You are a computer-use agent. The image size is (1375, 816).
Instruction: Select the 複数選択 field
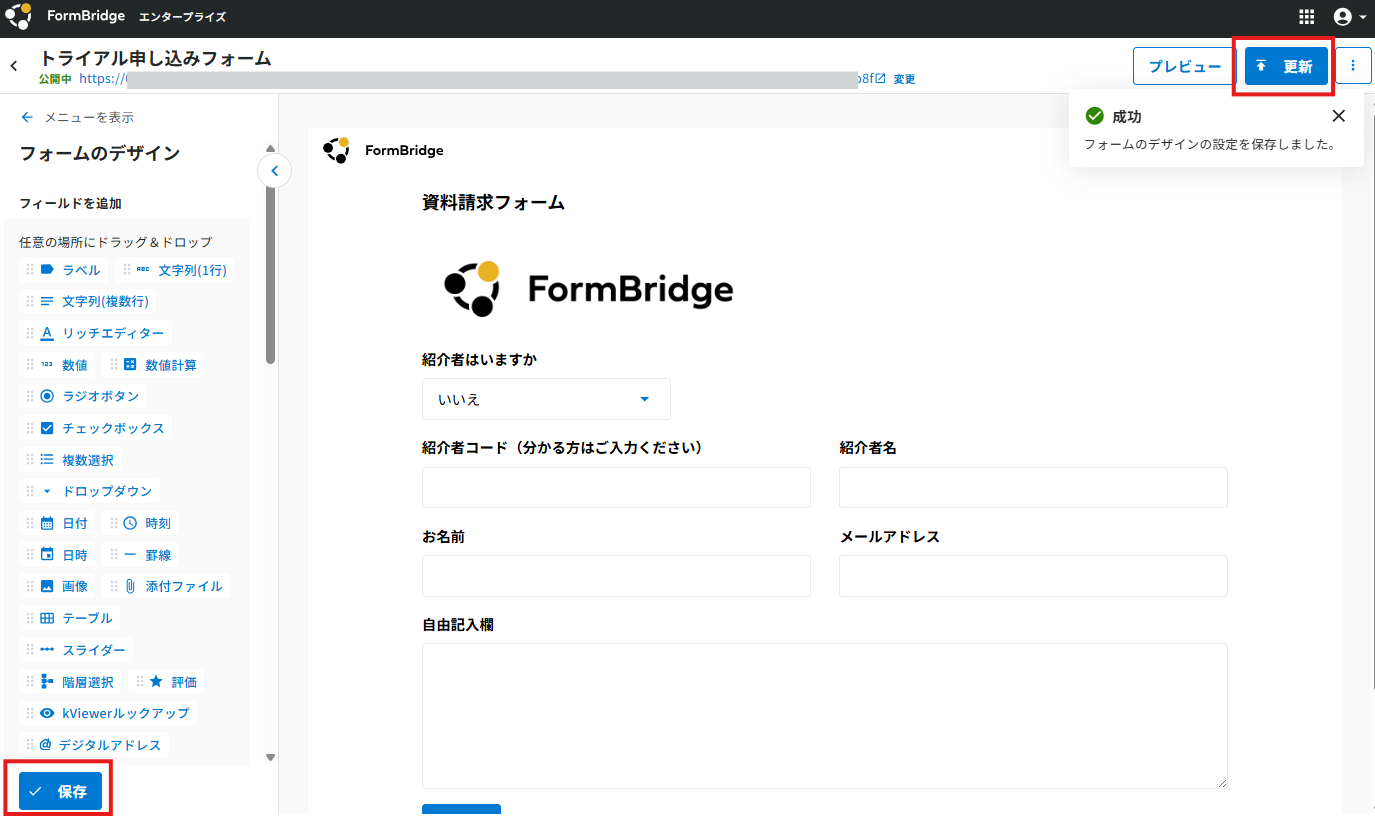(x=71, y=460)
